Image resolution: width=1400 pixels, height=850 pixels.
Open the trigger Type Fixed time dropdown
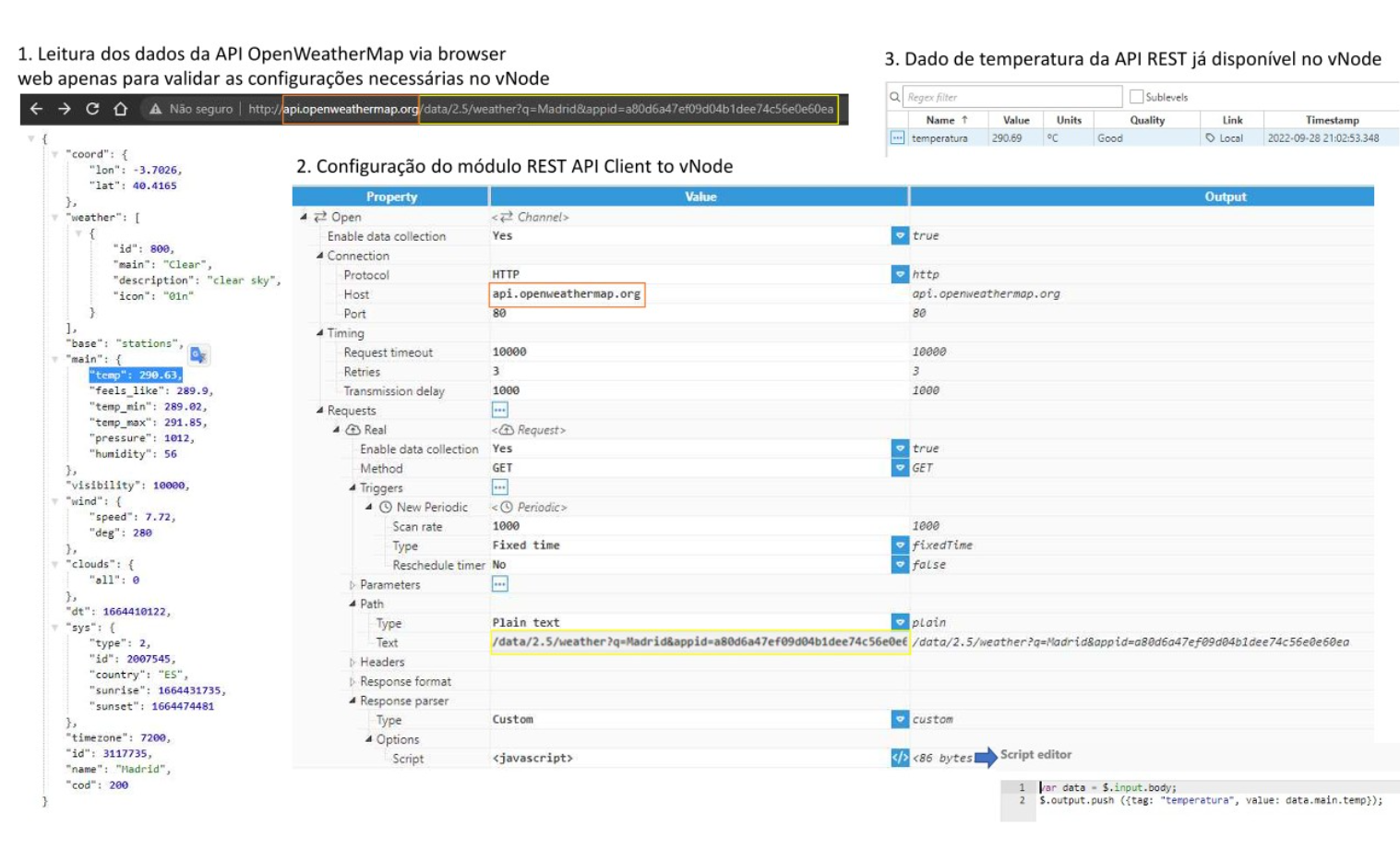tap(900, 545)
